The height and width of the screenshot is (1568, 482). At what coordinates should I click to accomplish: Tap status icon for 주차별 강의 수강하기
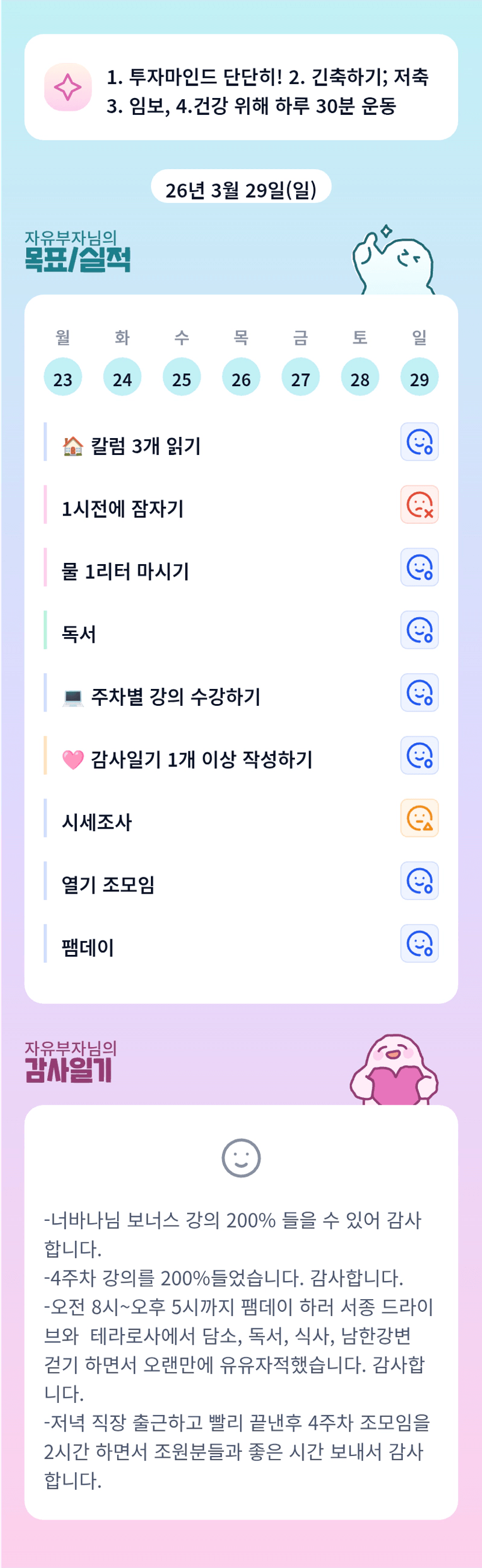[419, 692]
